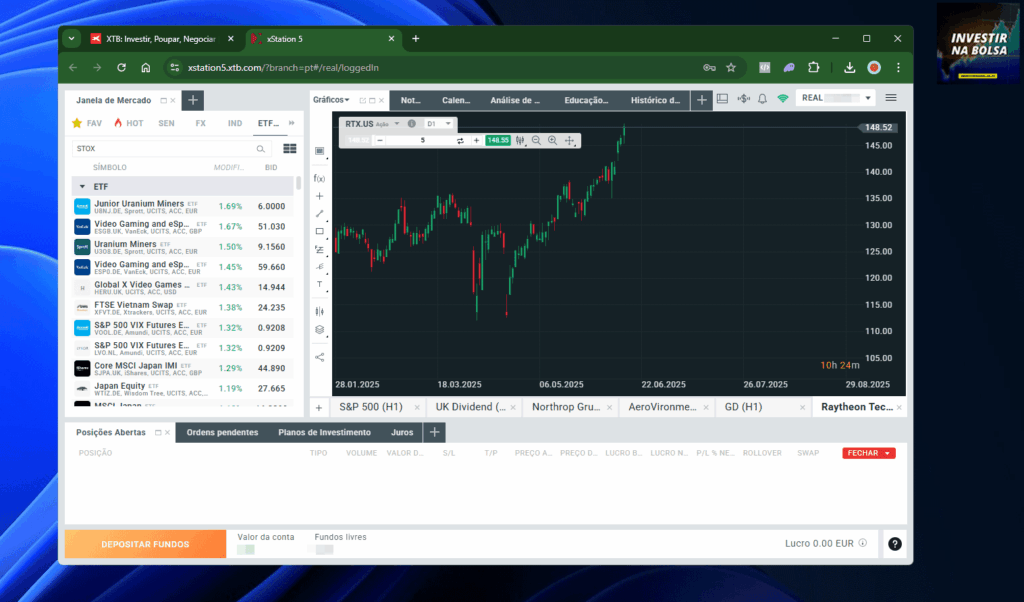The height and width of the screenshot is (602, 1024).
Task: Click the move chart crosshair icon
Action: (569, 140)
